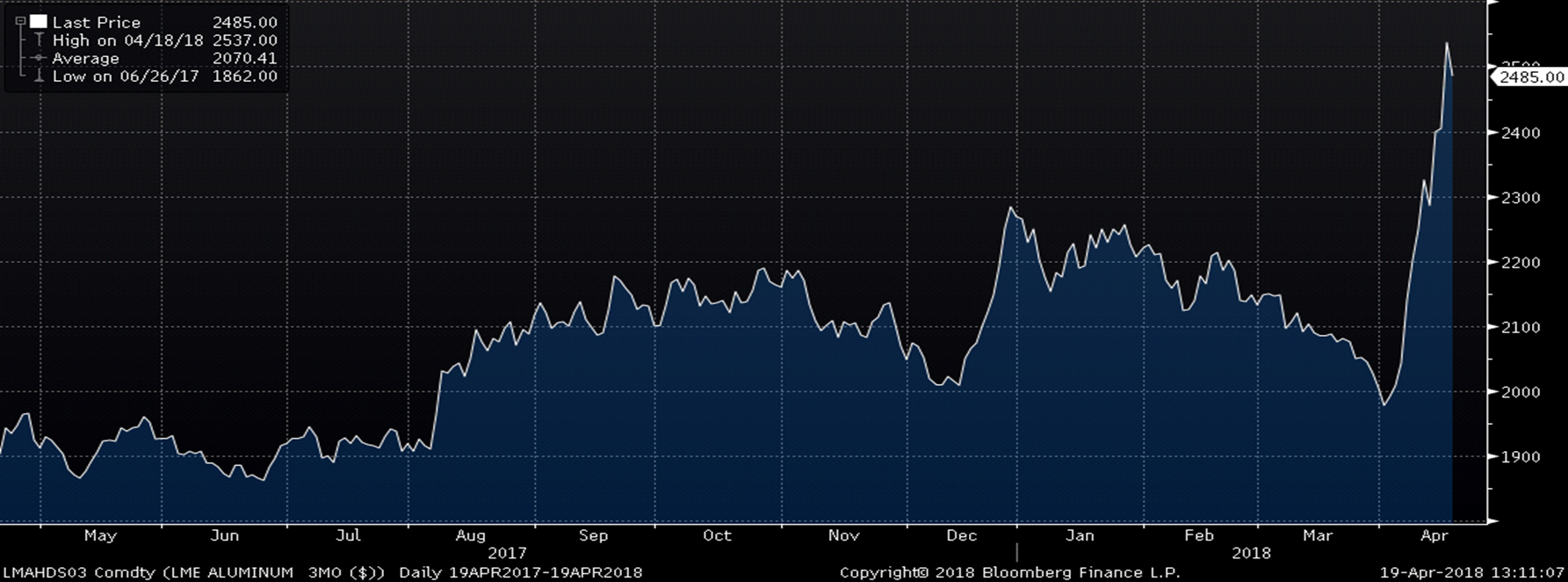The image size is (1568, 582).
Task: Collapse the Last Price legend tree
Action: (20, 22)
